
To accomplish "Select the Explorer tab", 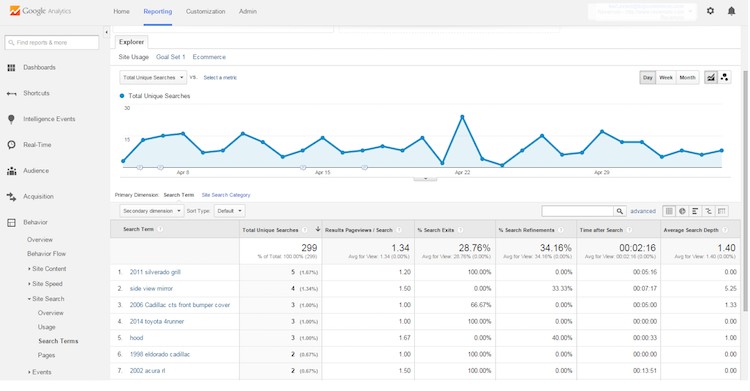I will pos(132,42).
